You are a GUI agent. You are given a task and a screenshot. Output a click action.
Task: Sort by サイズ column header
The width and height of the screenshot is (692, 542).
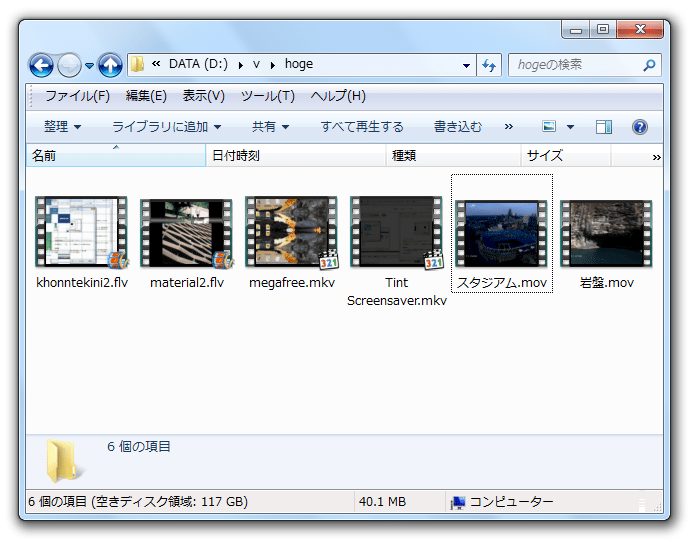566,155
